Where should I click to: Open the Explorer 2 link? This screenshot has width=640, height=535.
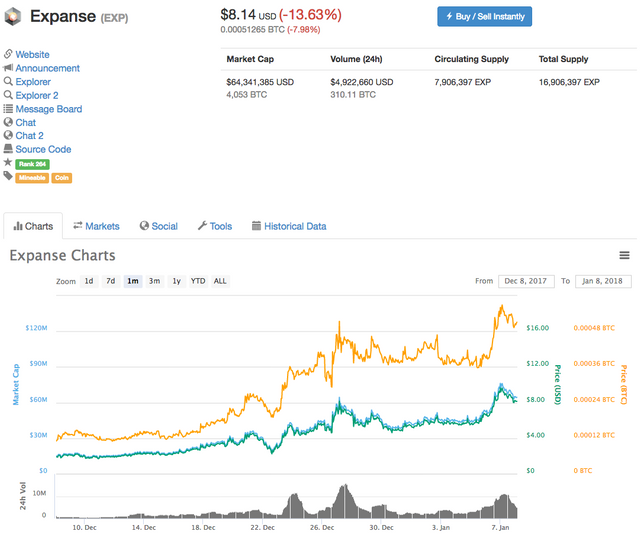pos(37,95)
